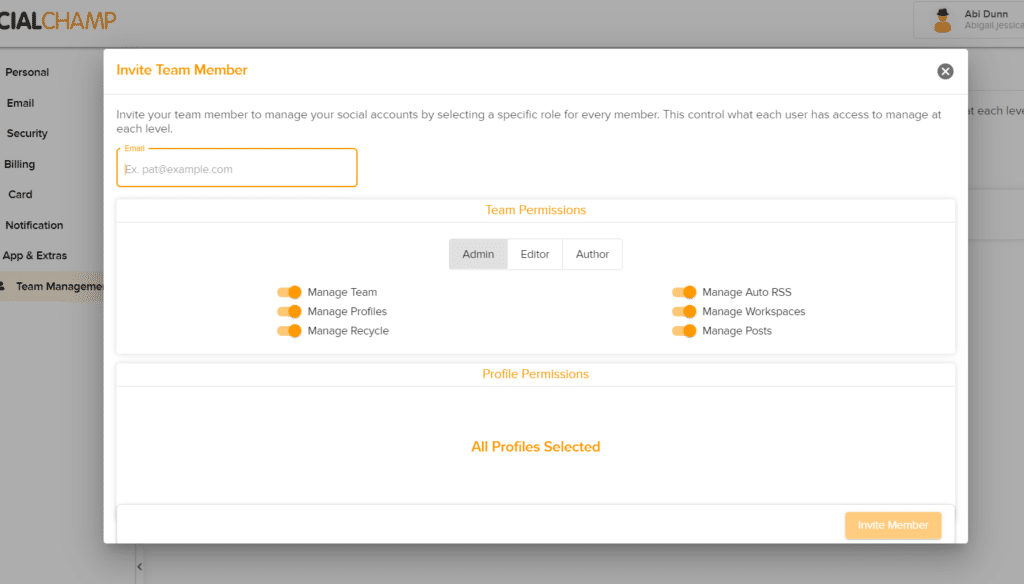The height and width of the screenshot is (584, 1024).
Task: Select the Admin role tab
Action: (x=478, y=254)
